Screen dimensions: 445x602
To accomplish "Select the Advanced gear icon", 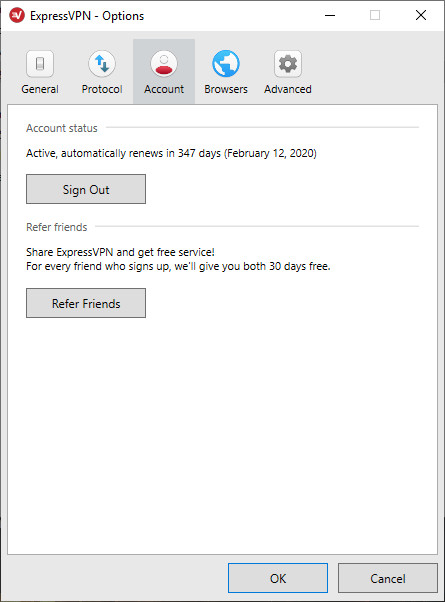I will (288, 64).
